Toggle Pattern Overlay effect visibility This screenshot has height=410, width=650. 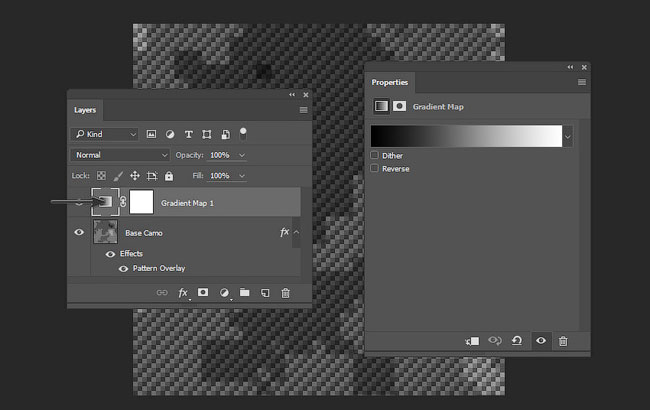pos(123,269)
